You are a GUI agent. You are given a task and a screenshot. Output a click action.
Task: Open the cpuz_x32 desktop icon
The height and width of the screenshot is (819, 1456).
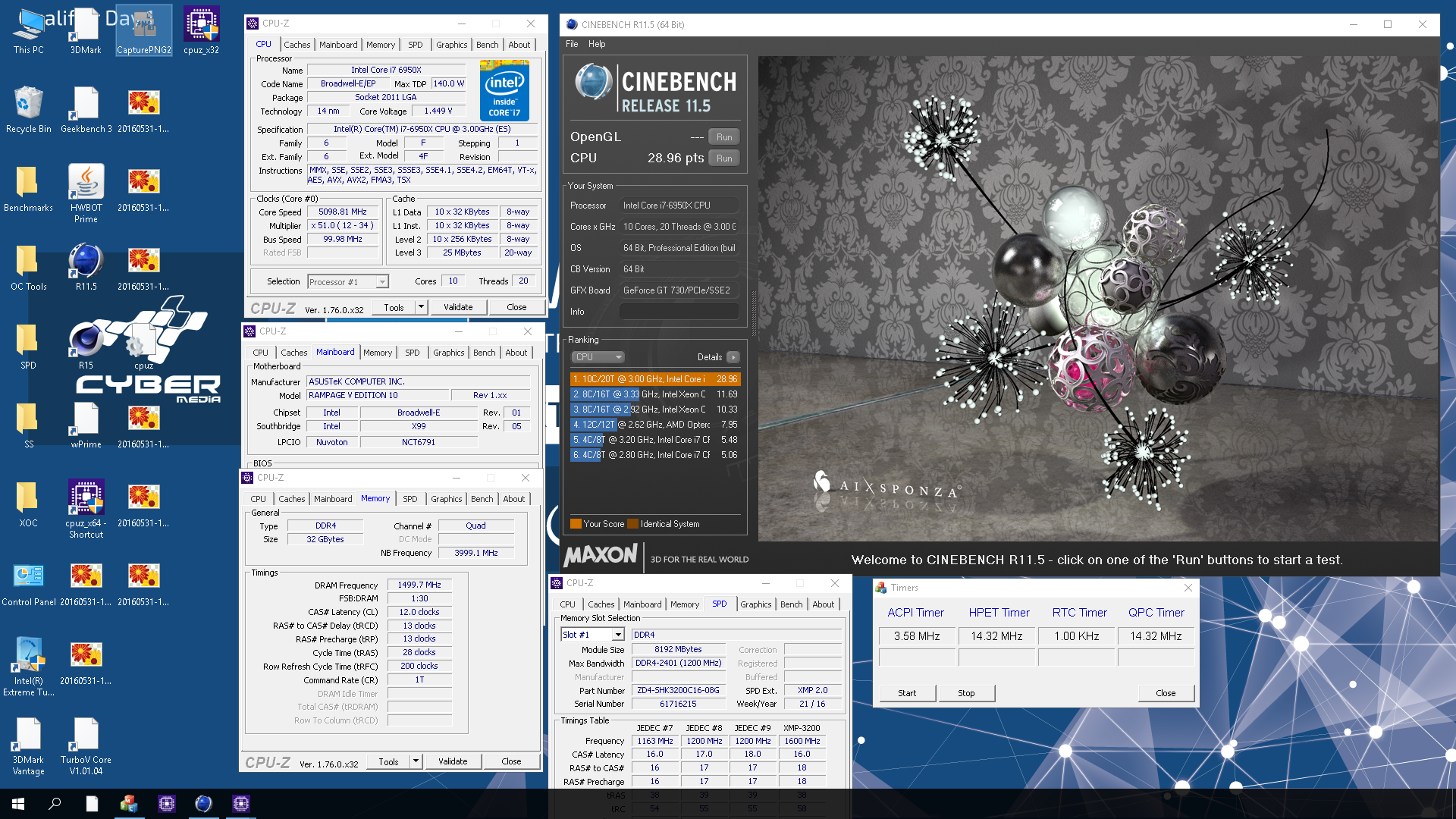click(201, 30)
